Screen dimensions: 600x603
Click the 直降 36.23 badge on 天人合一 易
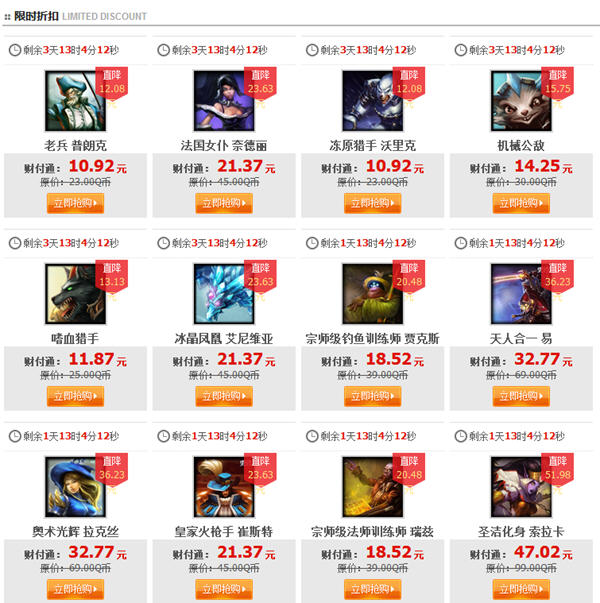tap(558, 276)
